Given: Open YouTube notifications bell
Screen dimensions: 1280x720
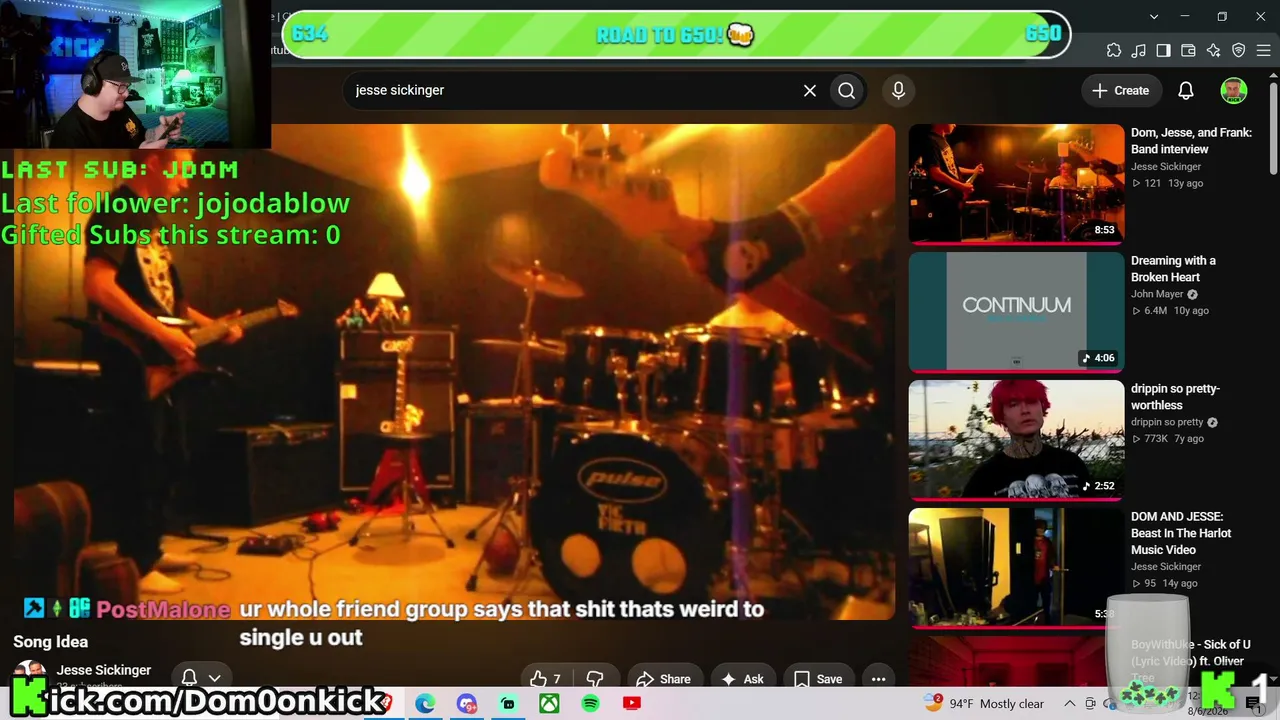Looking at the screenshot, I should coord(1186,90).
